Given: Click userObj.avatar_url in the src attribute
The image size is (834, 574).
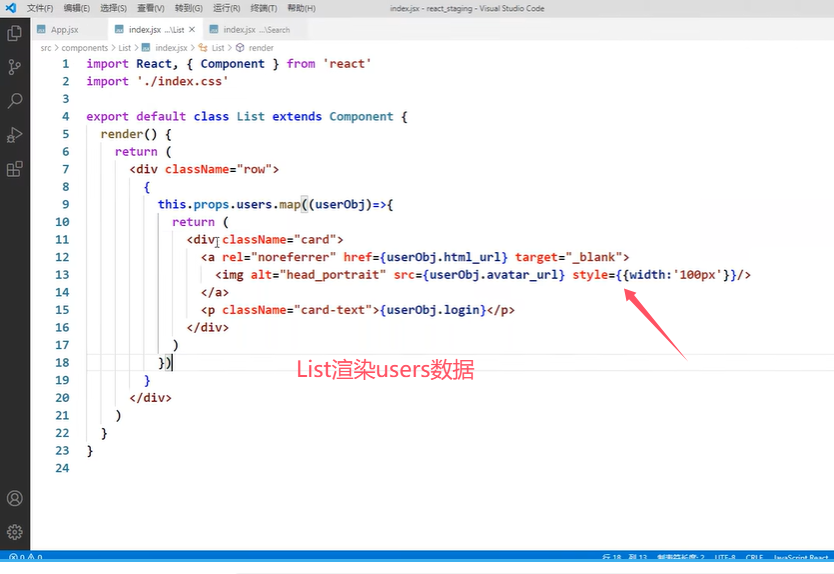Looking at the screenshot, I should [494, 274].
